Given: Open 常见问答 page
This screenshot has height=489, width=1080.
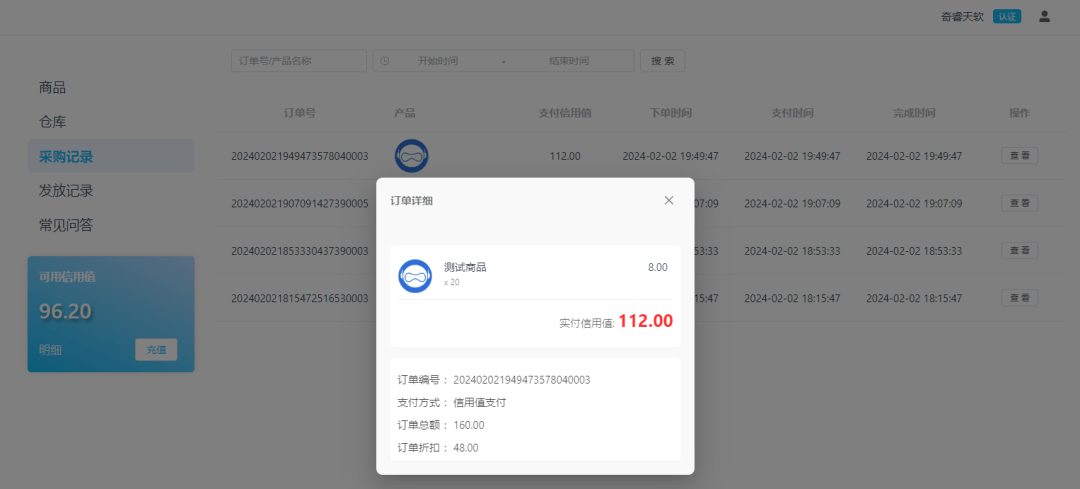Looking at the screenshot, I should click(66, 225).
